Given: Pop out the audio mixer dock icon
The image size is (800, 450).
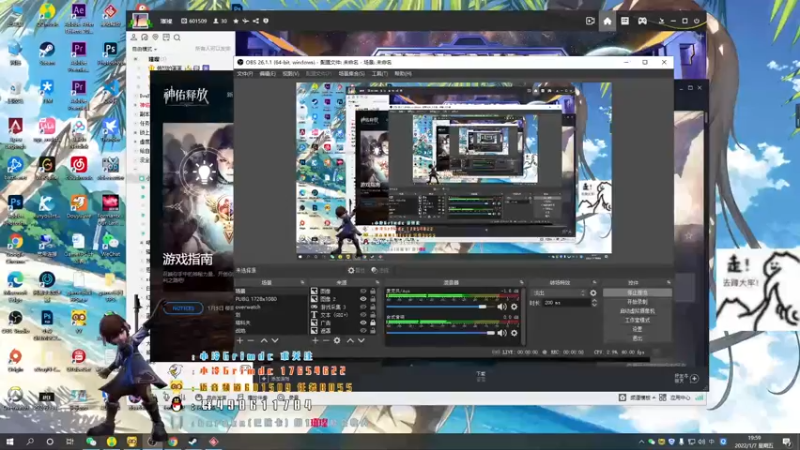Looking at the screenshot, I should tap(521, 282).
